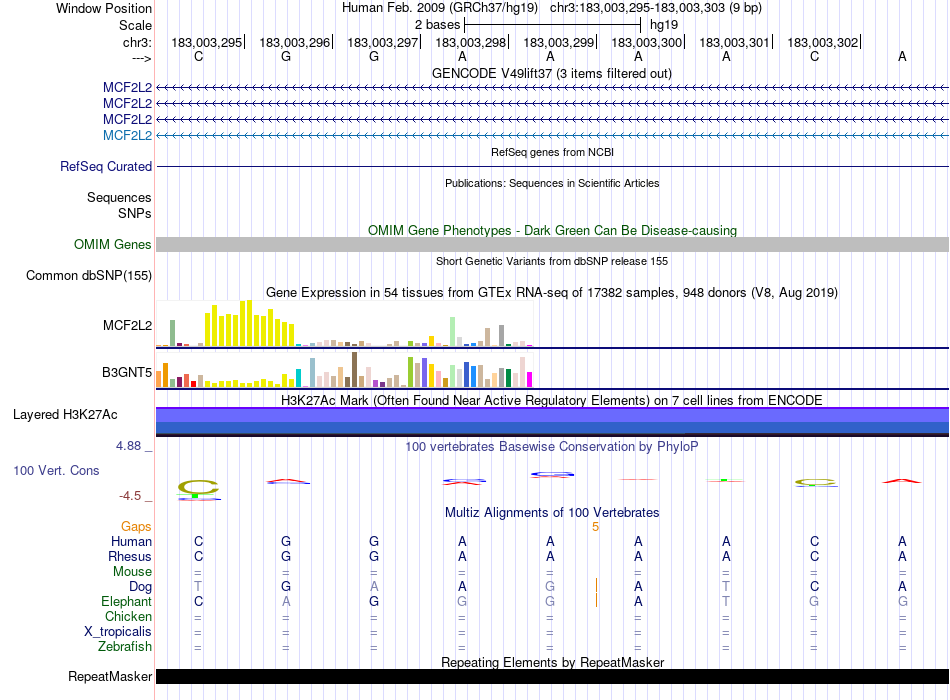950x700 pixels.
Task: Click the red A logo at far right
Action: coord(901,481)
